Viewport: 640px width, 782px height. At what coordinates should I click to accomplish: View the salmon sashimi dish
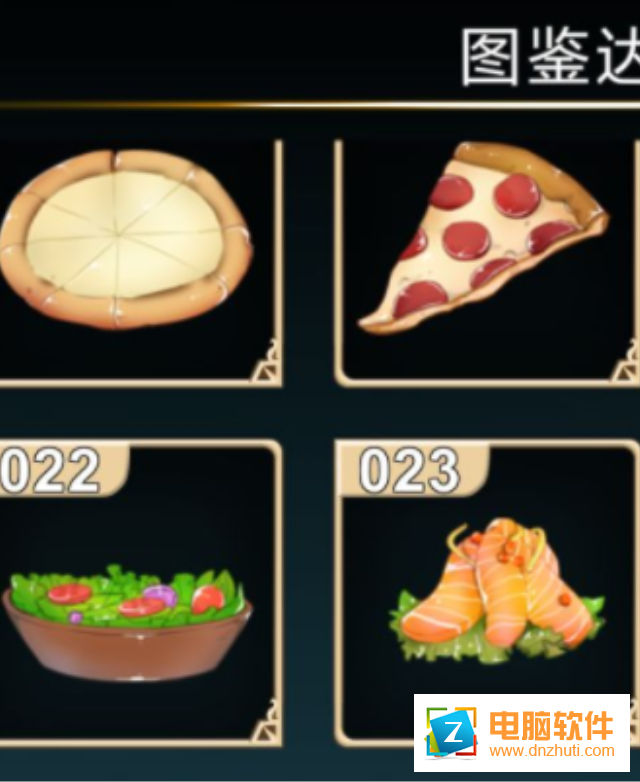tap(497, 591)
